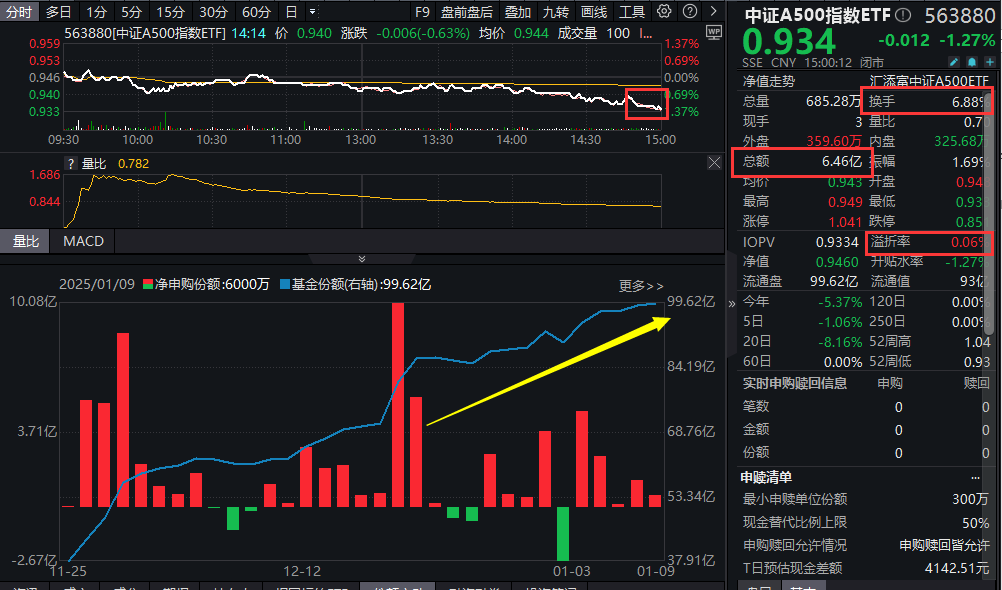Click the bell alert icon near price
Screen dimensions: 1002x590
coord(971,62)
